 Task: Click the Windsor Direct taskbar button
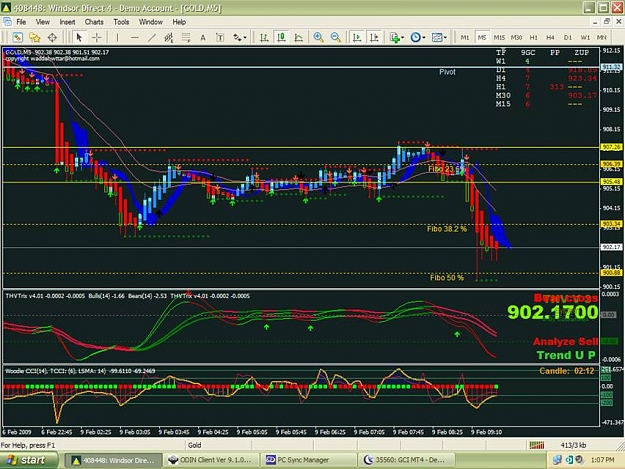(113, 460)
